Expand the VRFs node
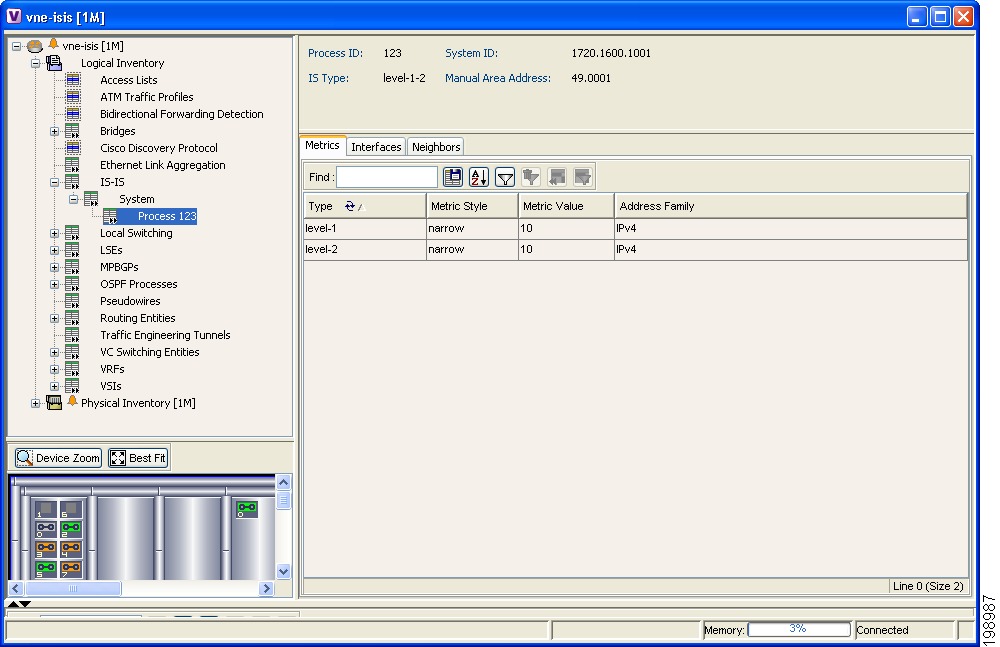Image resolution: width=1000 pixels, height=647 pixels. coord(55,369)
